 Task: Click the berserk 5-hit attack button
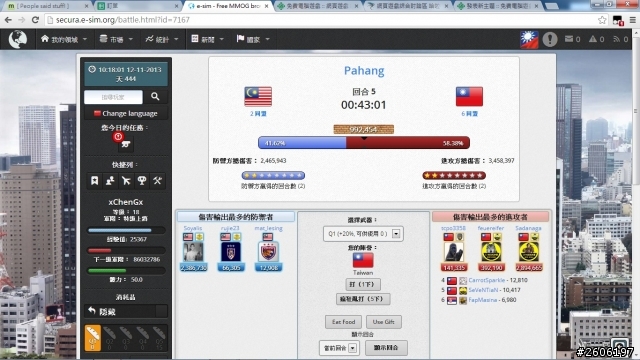(x=363, y=299)
